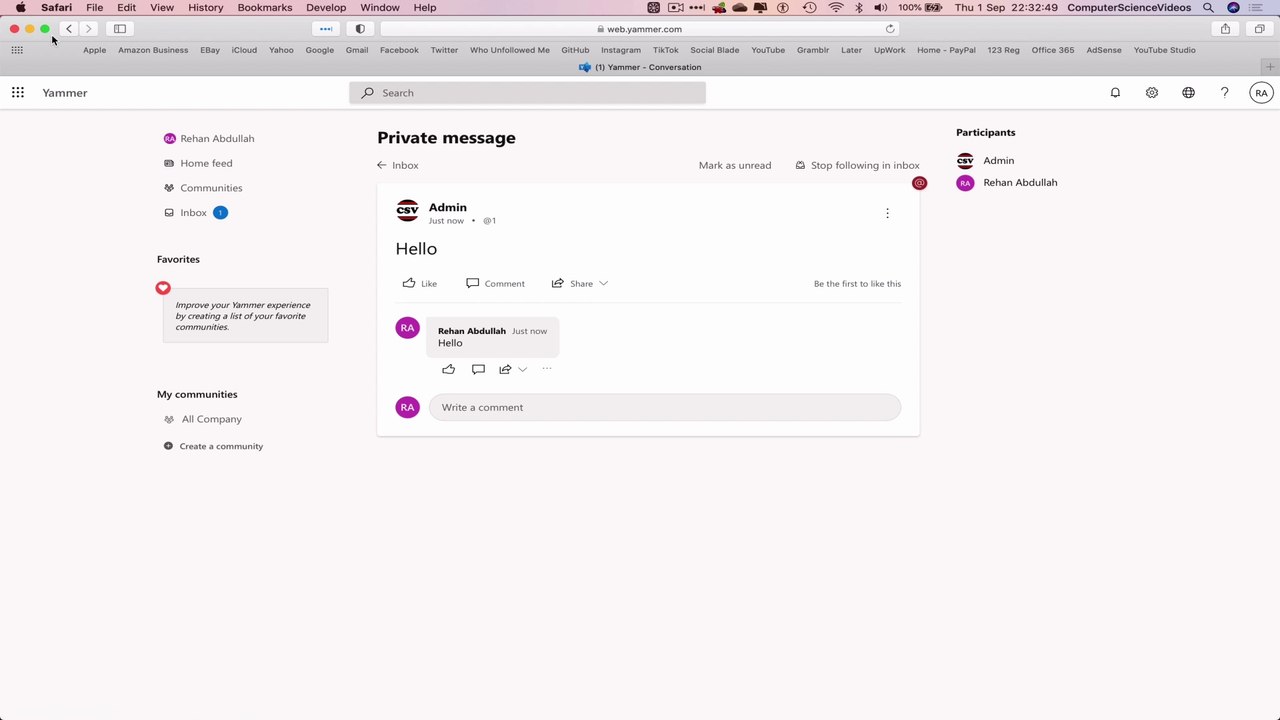The width and height of the screenshot is (1280, 720).
Task: Click the Yammer search box
Action: (x=527, y=93)
